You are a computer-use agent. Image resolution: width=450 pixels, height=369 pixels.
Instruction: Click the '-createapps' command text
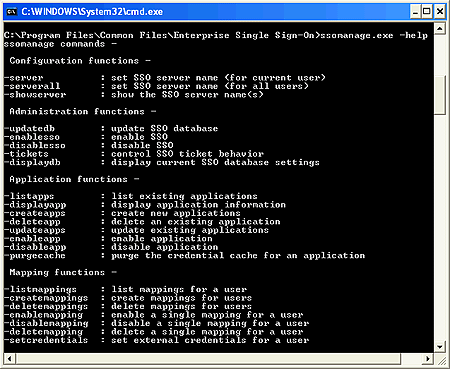pyautogui.click(x=35, y=213)
